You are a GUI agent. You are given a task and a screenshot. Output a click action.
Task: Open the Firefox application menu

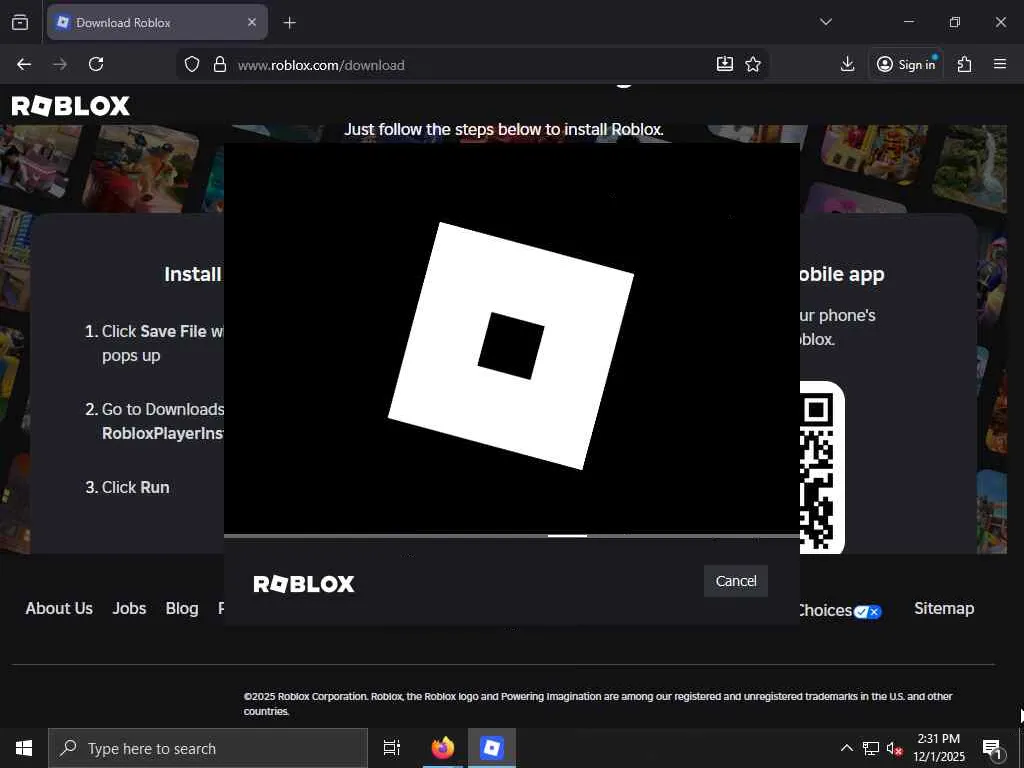click(x=1000, y=64)
